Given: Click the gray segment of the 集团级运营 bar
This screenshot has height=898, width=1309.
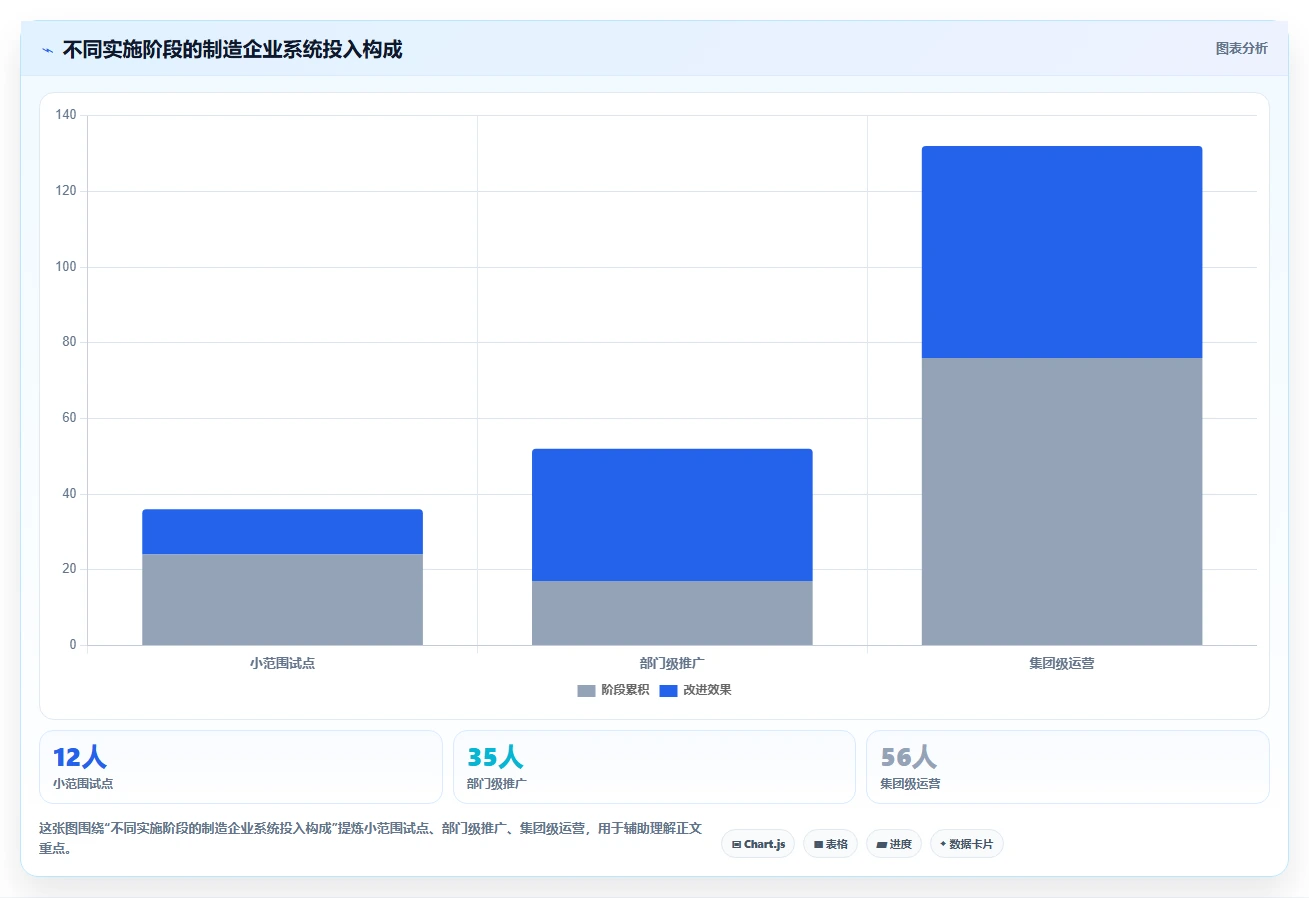Looking at the screenshot, I should [x=1062, y=501].
